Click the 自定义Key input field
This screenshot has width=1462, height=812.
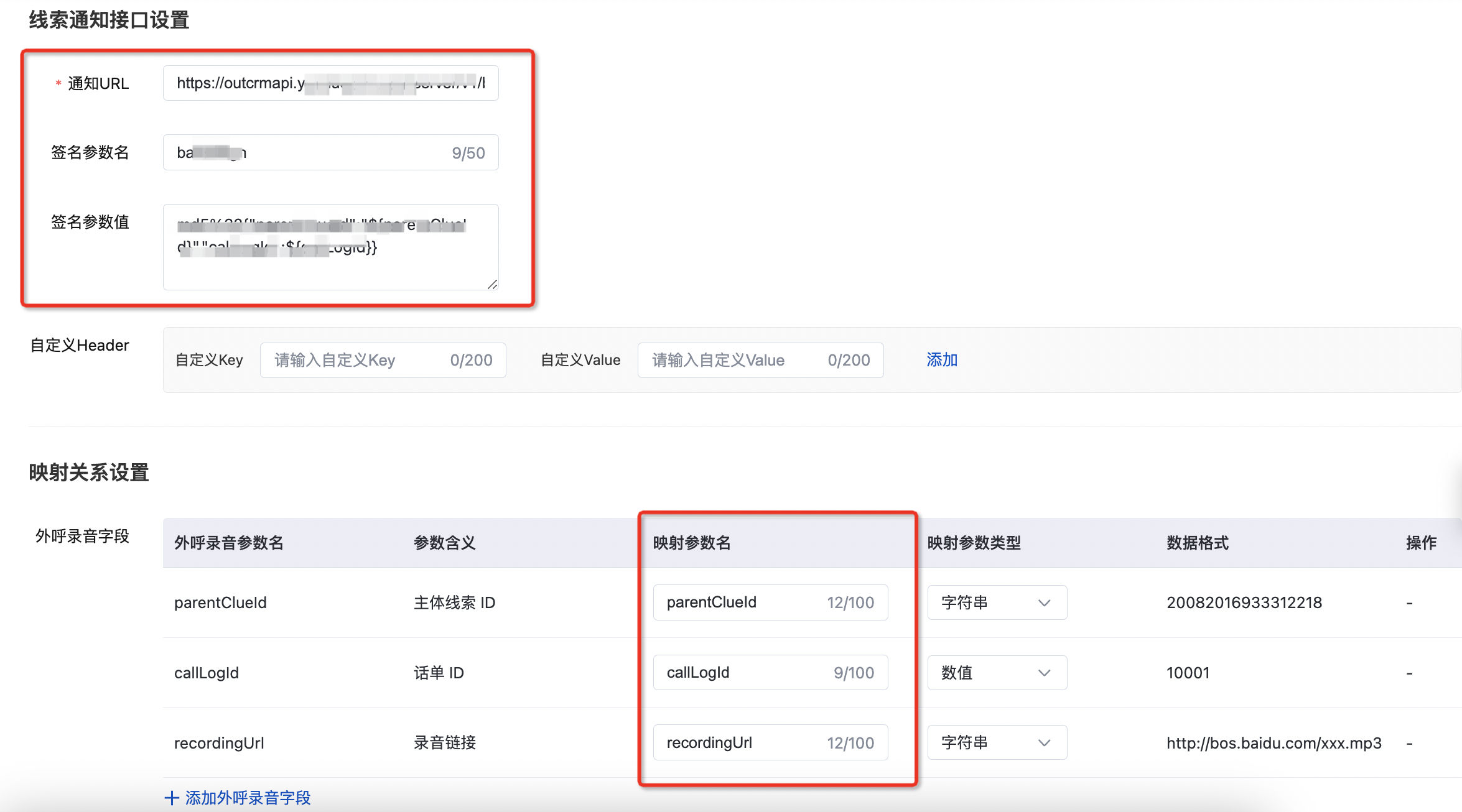[383, 360]
